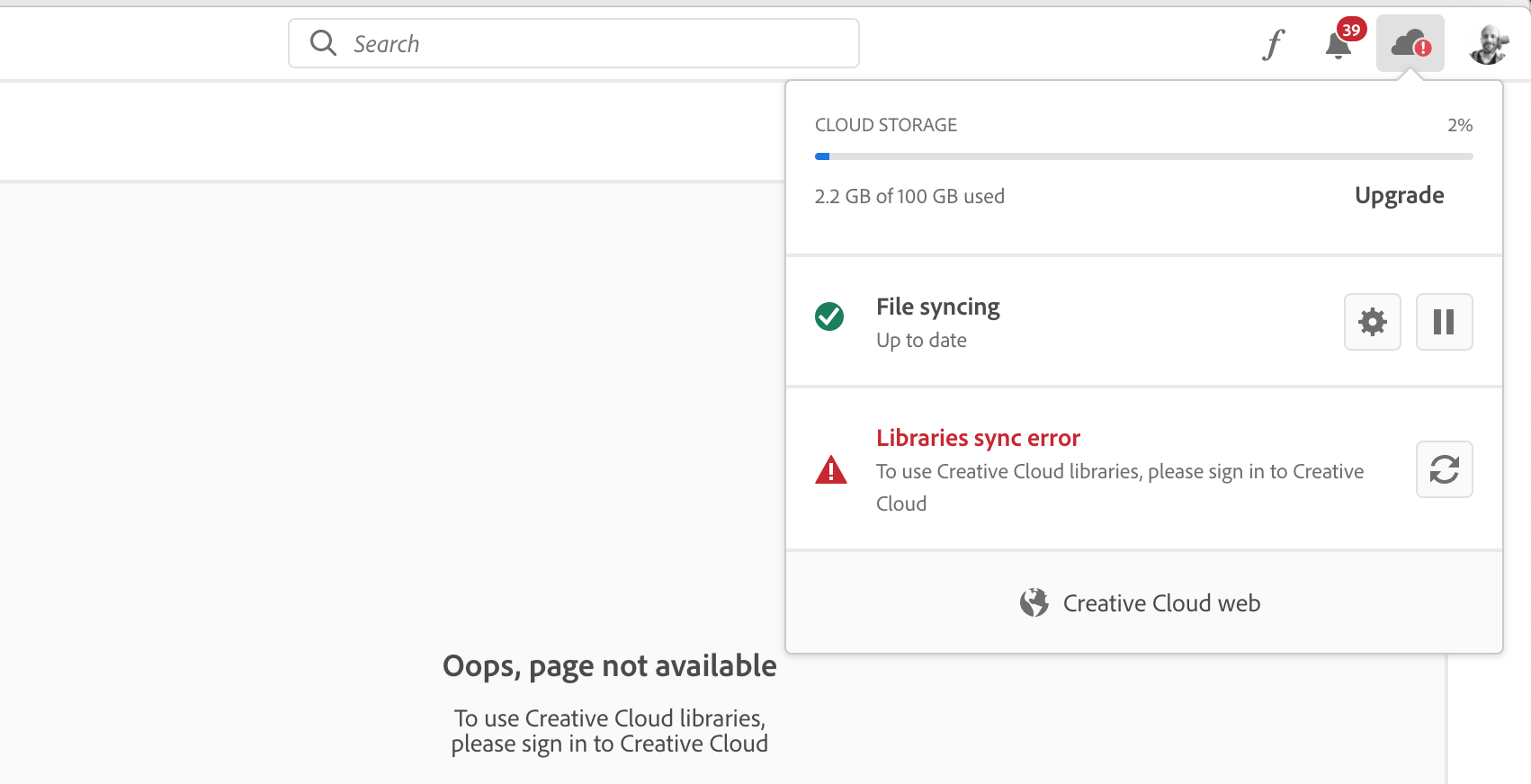This screenshot has width=1531, height=784.
Task: Click the search magnifier icon
Action: click(323, 43)
